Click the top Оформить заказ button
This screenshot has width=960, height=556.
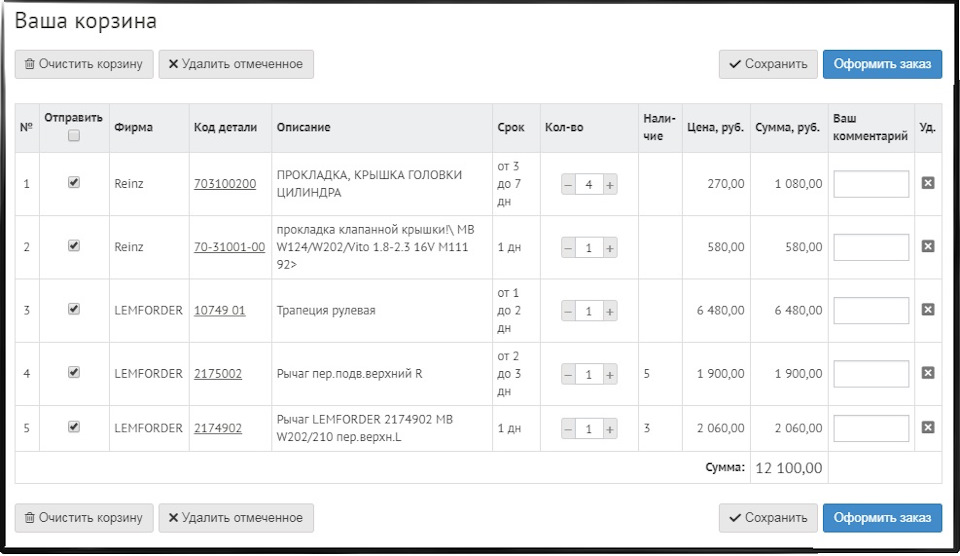pyautogui.click(x=882, y=64)
